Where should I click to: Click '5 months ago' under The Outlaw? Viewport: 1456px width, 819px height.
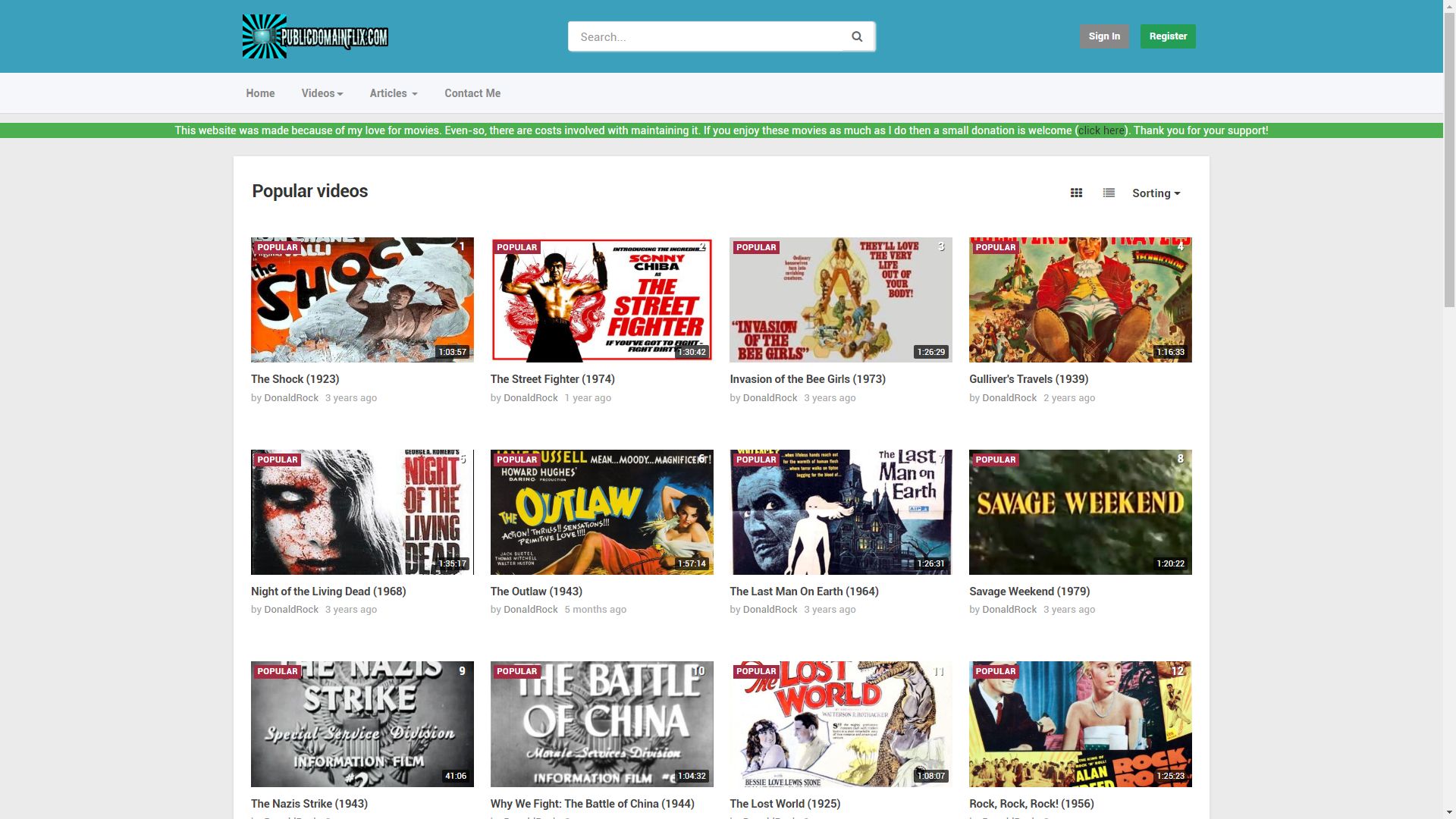click(x=595, y=610)
